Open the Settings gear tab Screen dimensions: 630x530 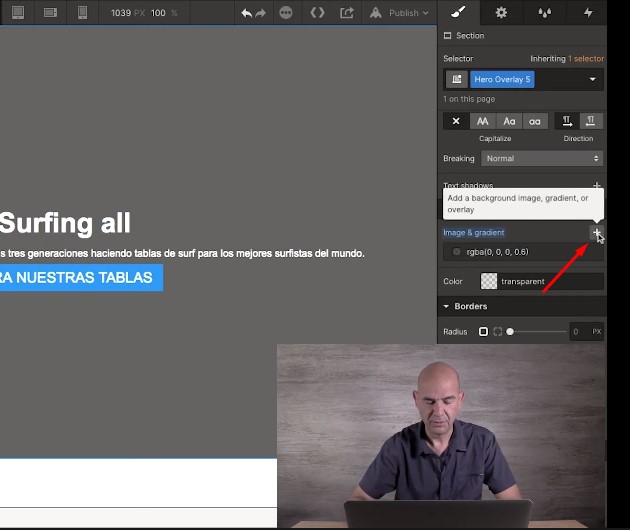pyautogui.click(x=501, y=13)
